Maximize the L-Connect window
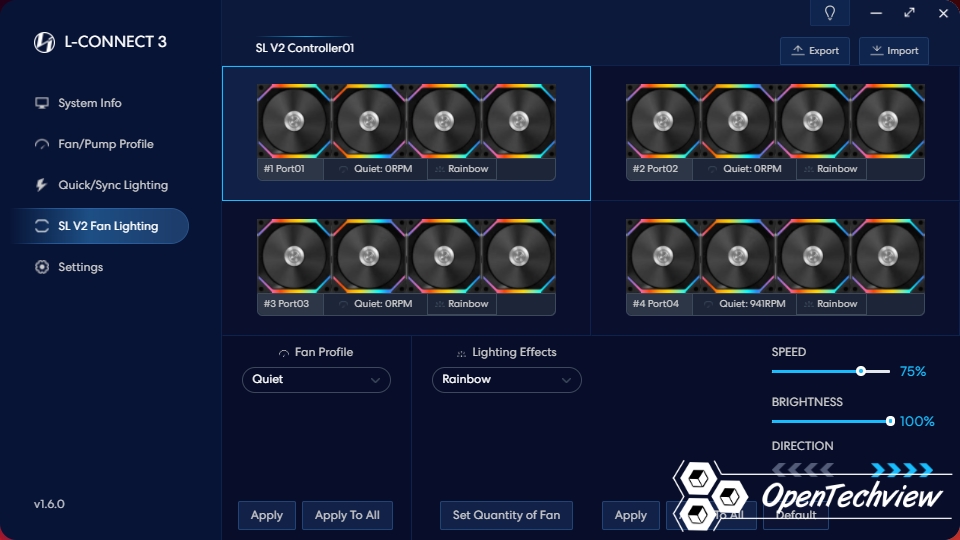The image size is (960, 540). tap(909, 13)
